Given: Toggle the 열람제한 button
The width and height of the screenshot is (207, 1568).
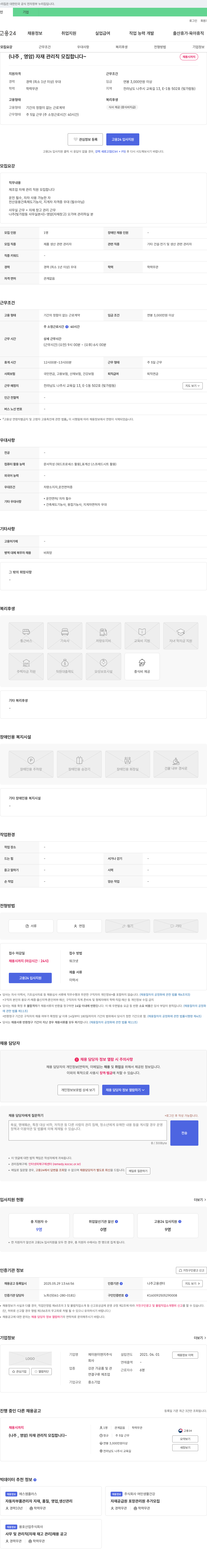Looking at the screenshot, I should click(41, 1371).
